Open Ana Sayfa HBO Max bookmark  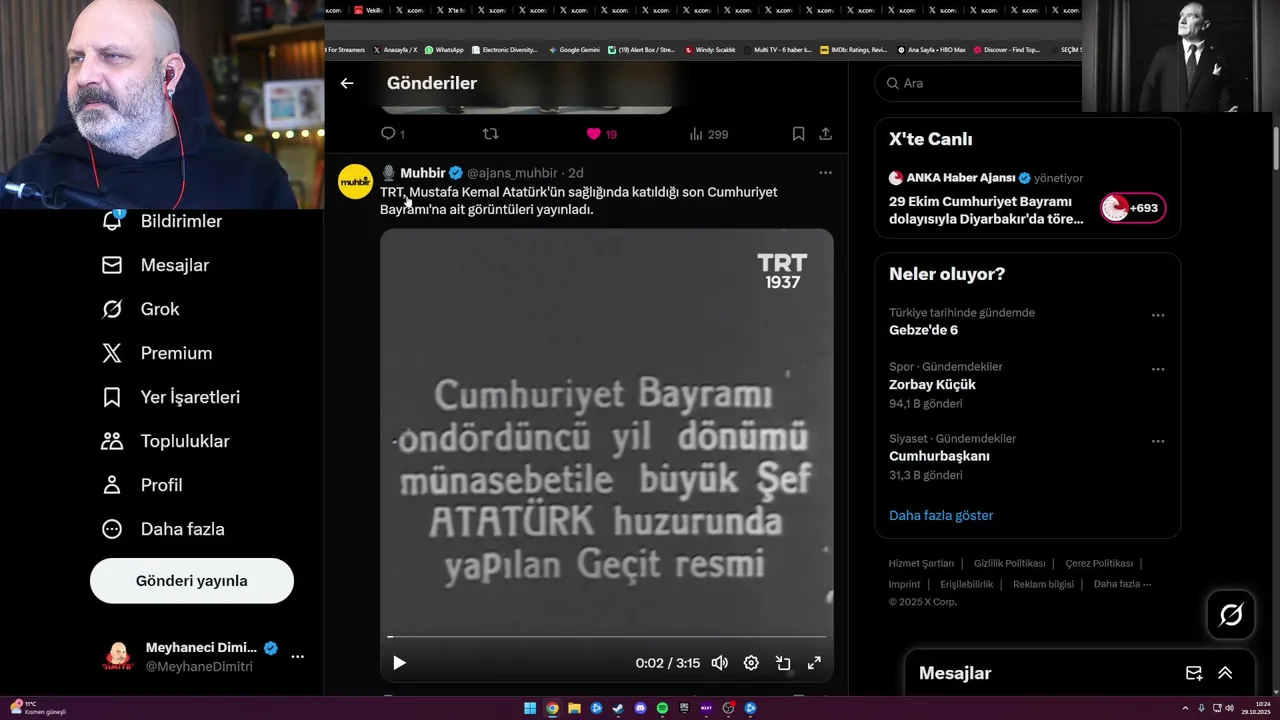point(931,50)
